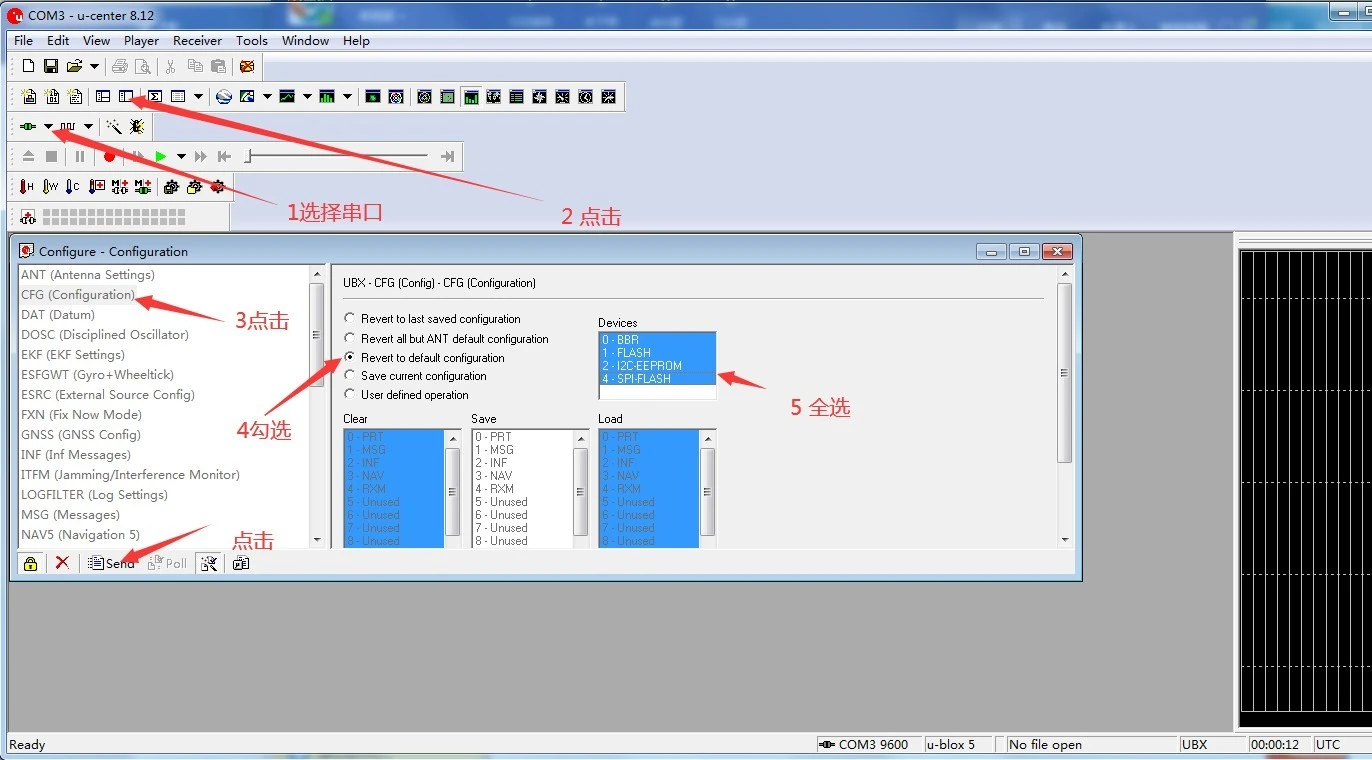Screen dimensions: 1372x760
Task: Open the Statistics view sigma icon
Action: (x=155, y=97)
